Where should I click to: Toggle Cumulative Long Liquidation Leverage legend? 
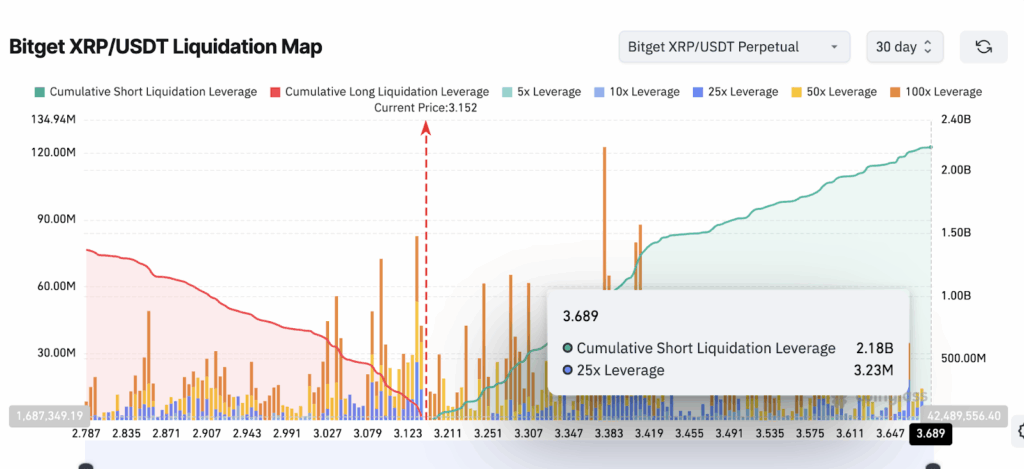[379, 92]
